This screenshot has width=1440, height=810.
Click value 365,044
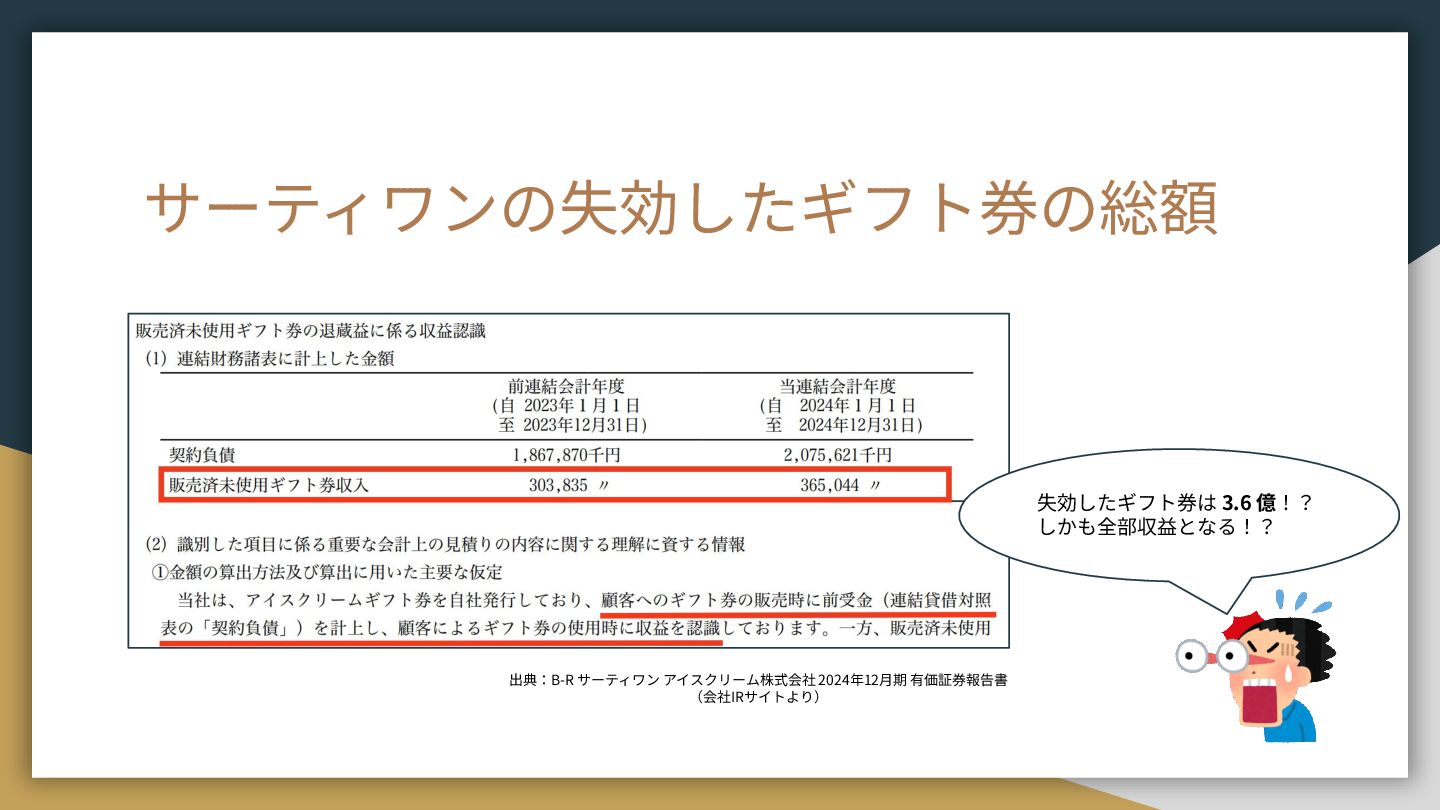pyautogui.click(x=832, y=485)
